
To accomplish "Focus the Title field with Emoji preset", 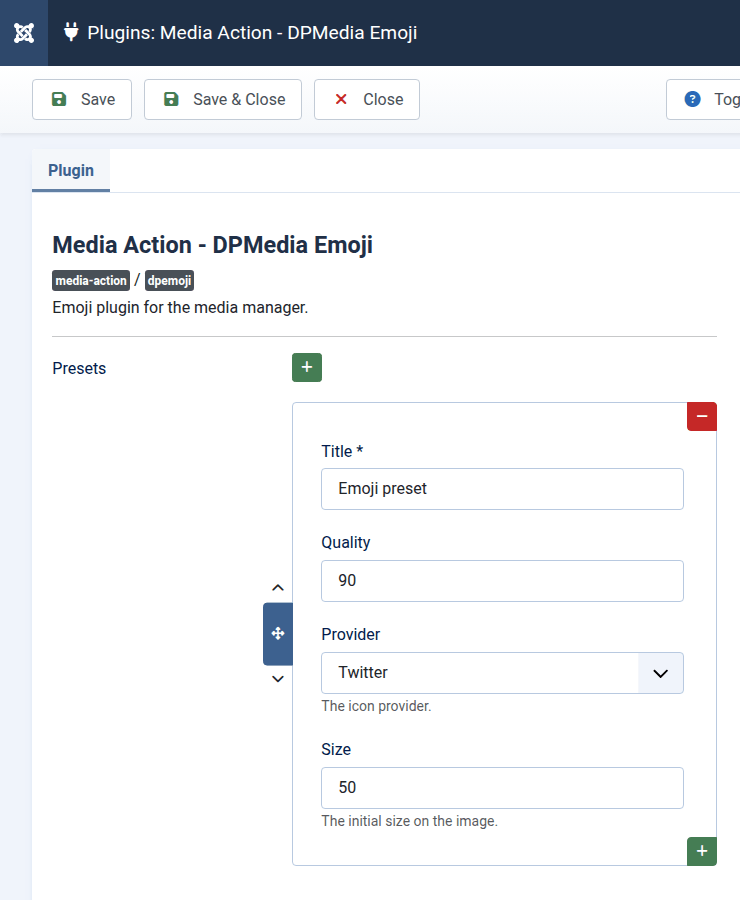I will click(x=502, y=489).
